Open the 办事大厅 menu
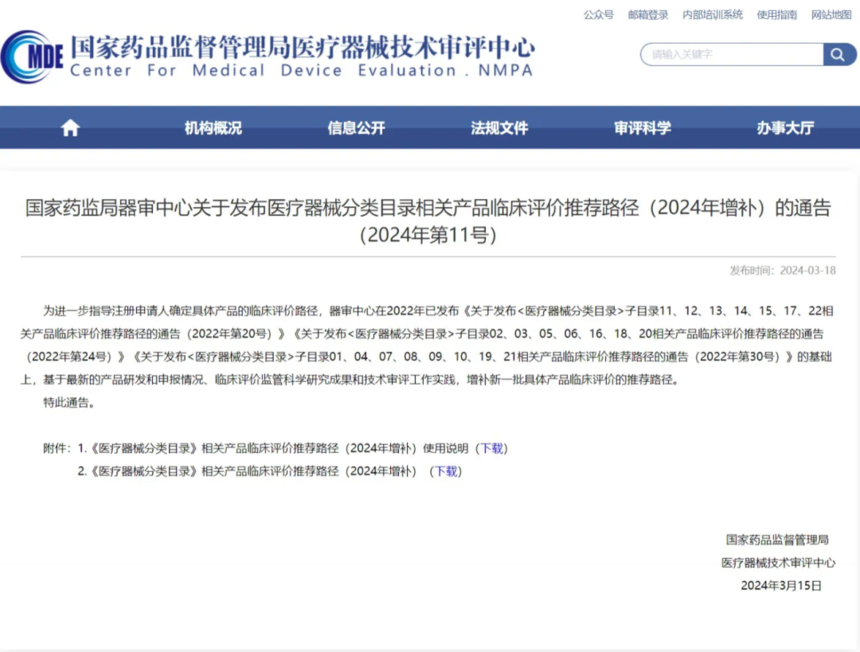Screen dimensions: 860x652 785,128
